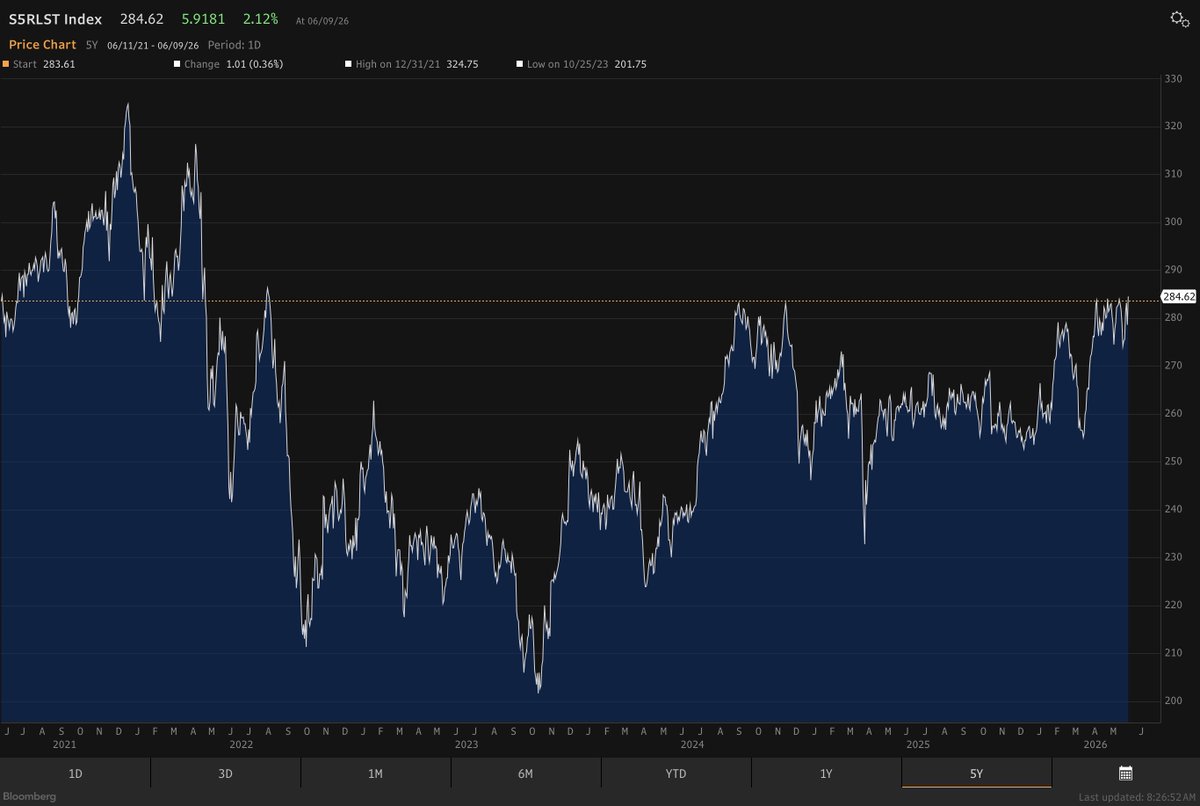Viewport: 1200px width, 806px height.
Task: Click the 200 y-axis label
Action: pyautogui.click(x=1174, y=701)
